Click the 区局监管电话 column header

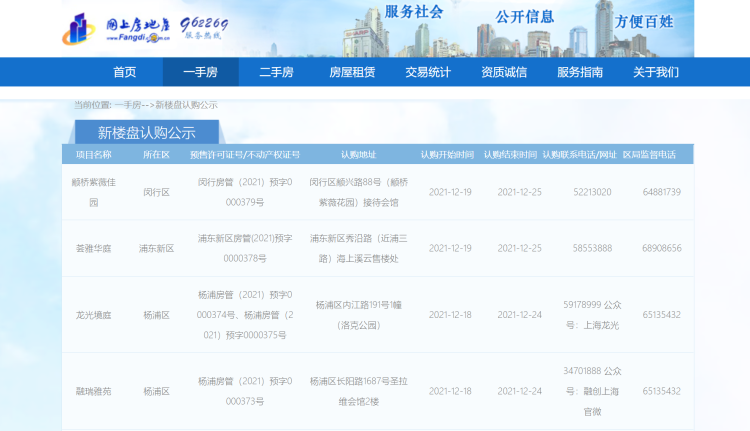pos(649,155)
